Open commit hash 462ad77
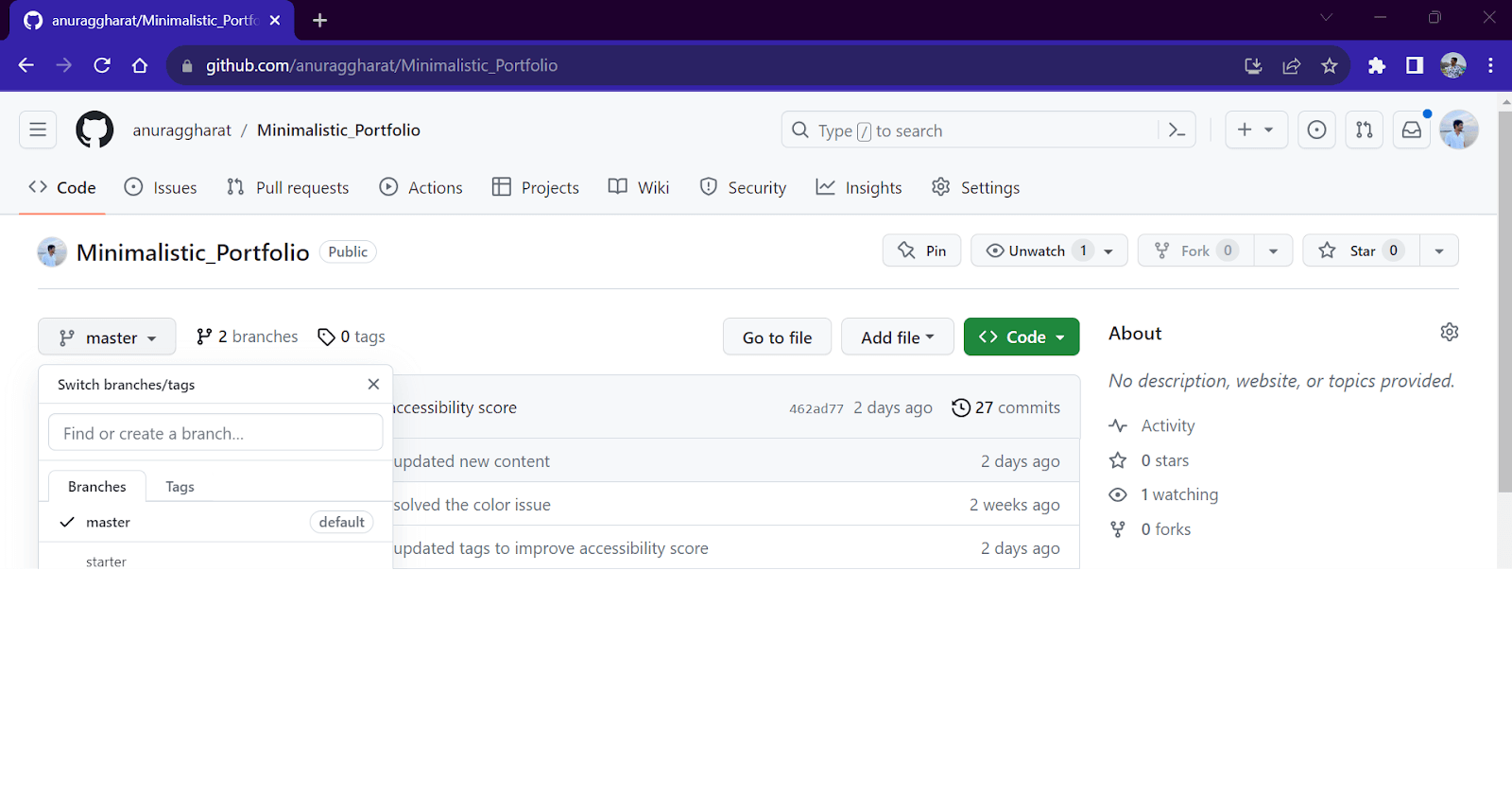The width and height of the screenshot is (1512, 795). pyautogui.click(x=816, y=408)
